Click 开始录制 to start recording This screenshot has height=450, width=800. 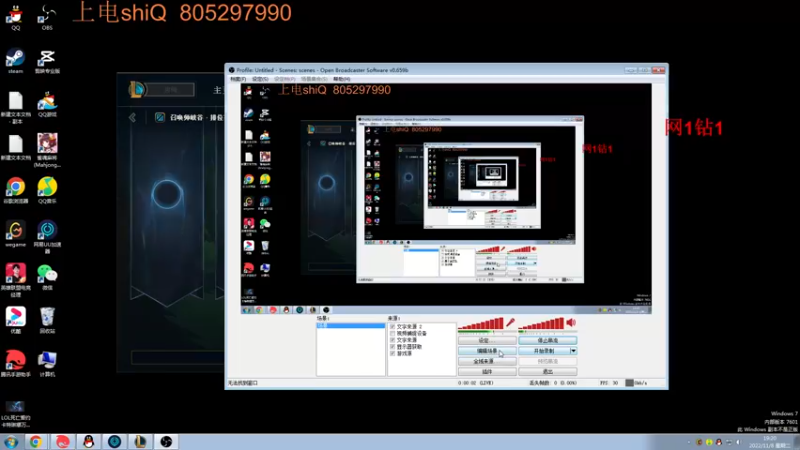[544, 351]
